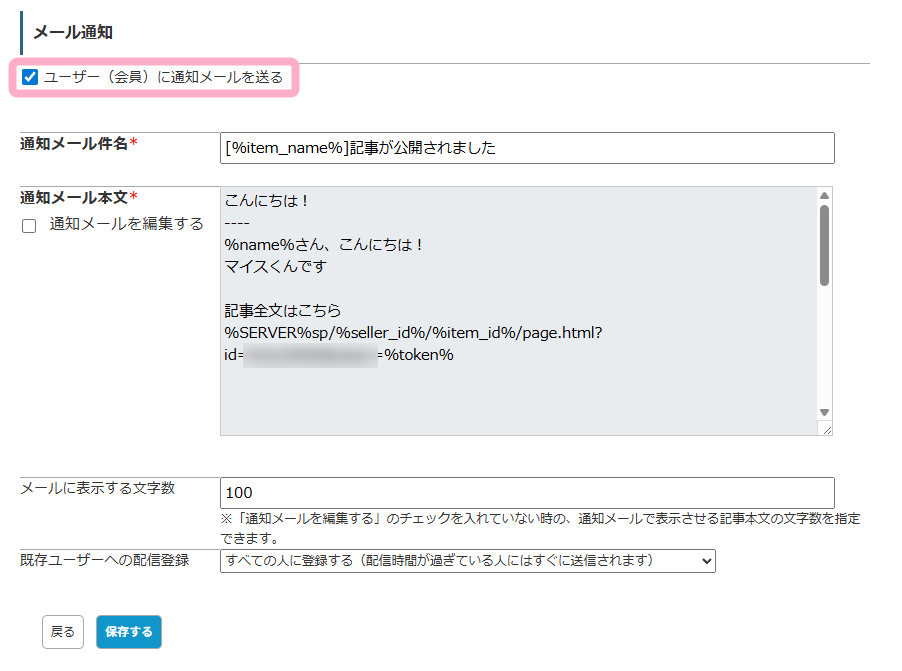Uncheck the ユーザー（会員）に通知メールを送る checkbox

(30, 77)
